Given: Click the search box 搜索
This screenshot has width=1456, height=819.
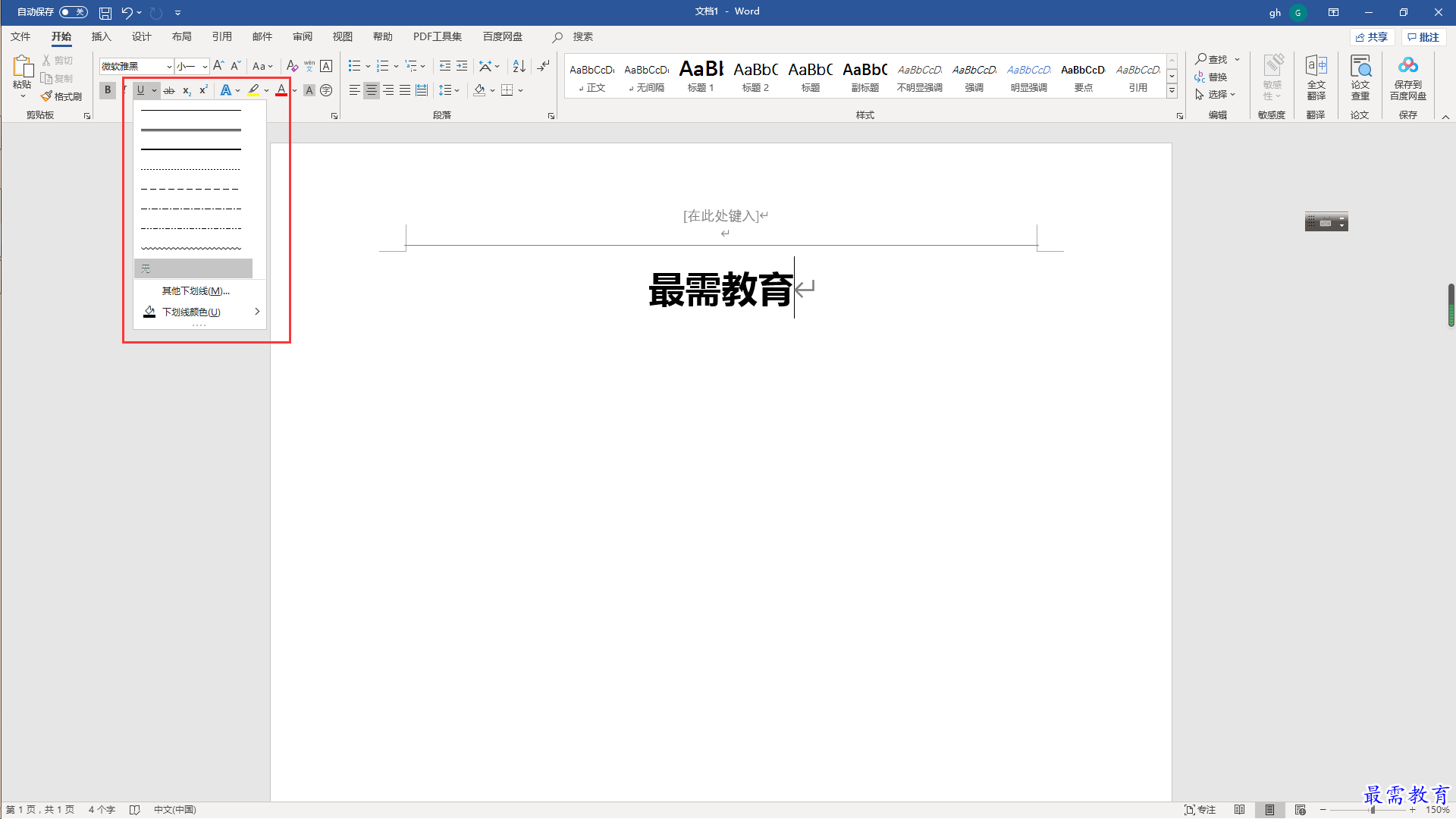Looking at the screenshot, I should pyautogui.click(x=582, y=36).
